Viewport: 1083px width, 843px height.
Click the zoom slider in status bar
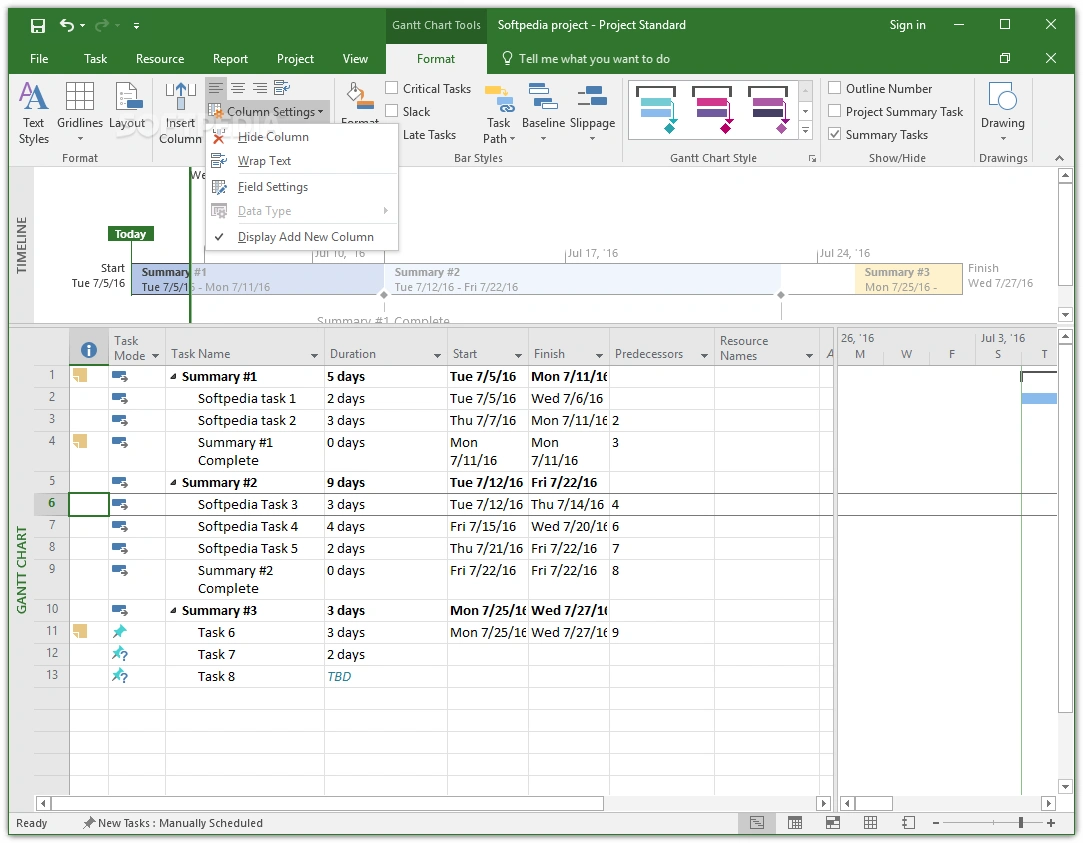coord(1020,823)
